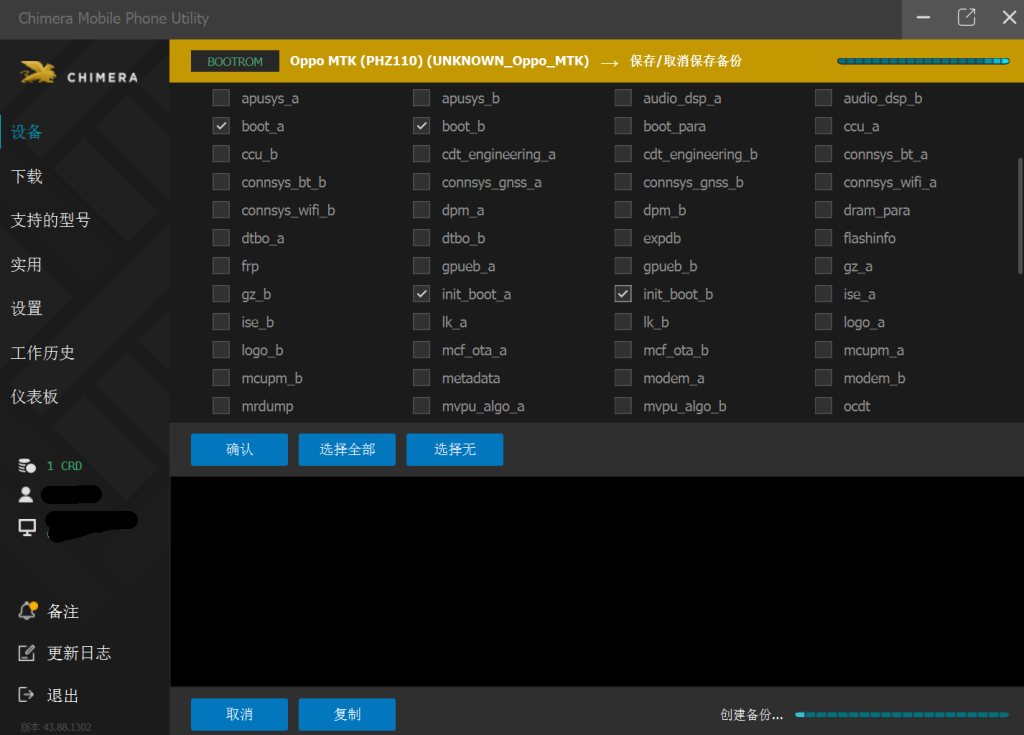This screenshot has height=735, width=1024.
Task: Check the expdb checkbox
Action: 623,238
